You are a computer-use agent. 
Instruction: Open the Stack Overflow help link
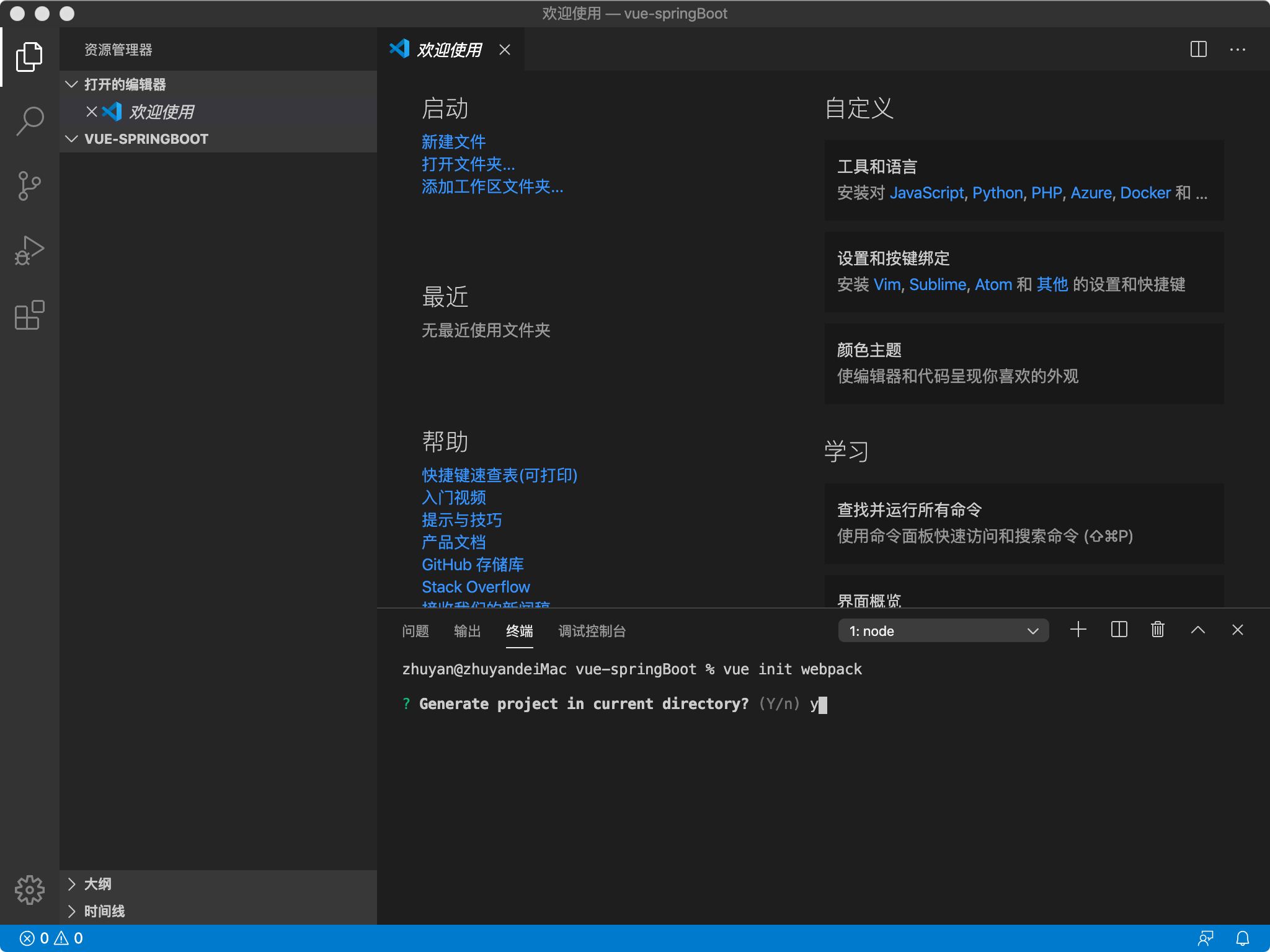click(476, 587)
